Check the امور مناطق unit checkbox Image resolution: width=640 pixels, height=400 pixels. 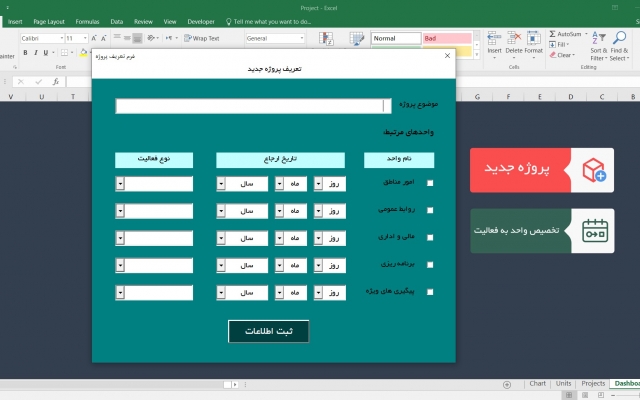[430, 183]
